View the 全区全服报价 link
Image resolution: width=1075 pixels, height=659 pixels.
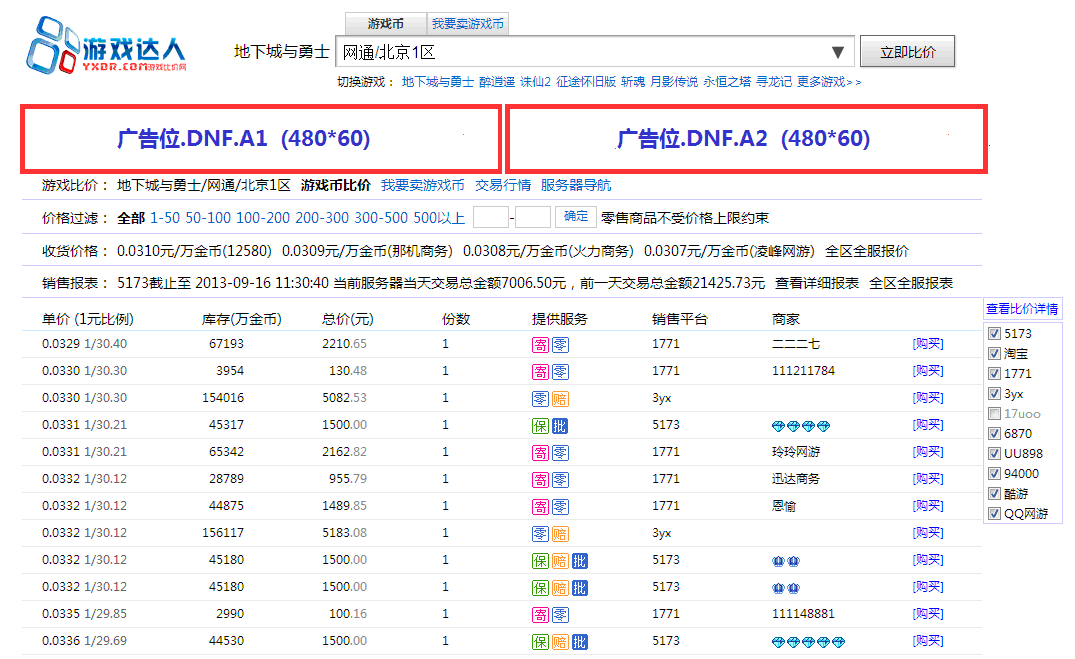click(x=867, y=251)
